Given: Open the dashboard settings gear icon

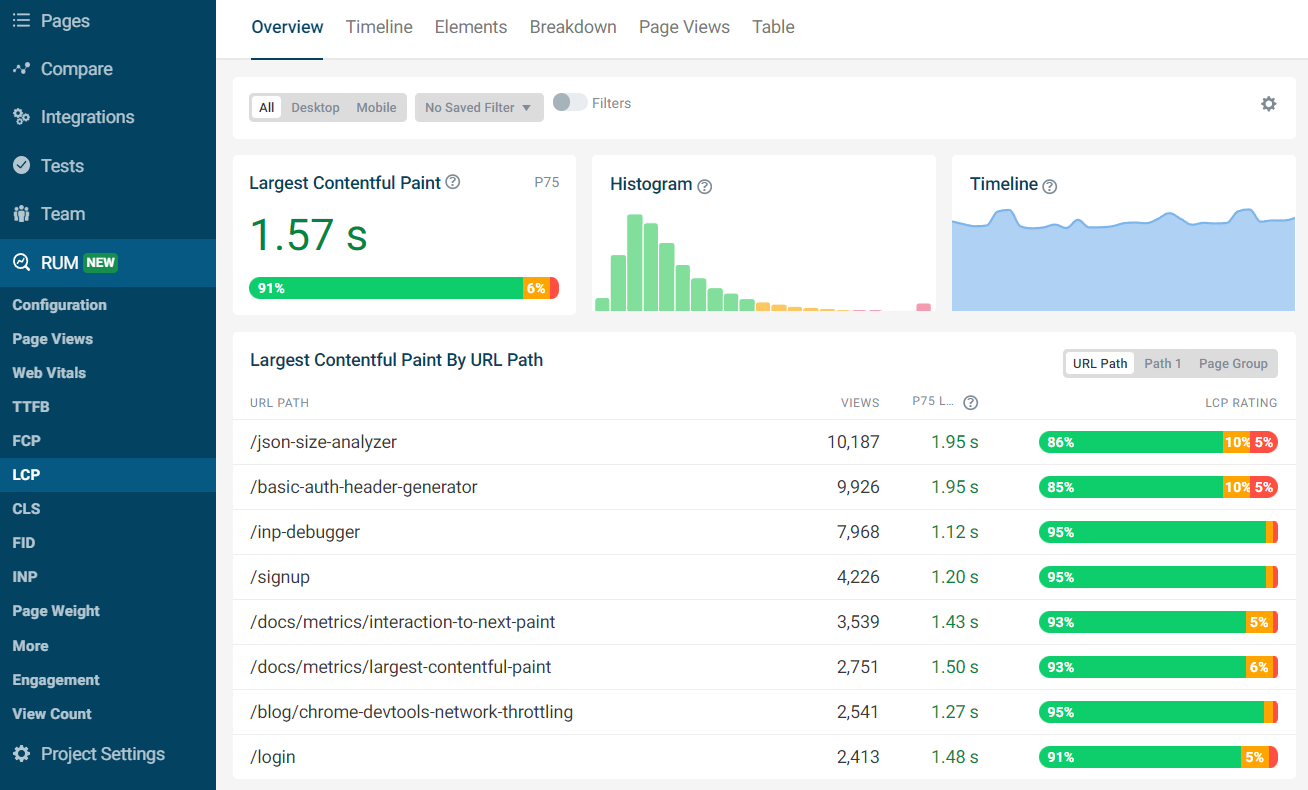Looking at the screenshot, I should tap(1268, 103).
